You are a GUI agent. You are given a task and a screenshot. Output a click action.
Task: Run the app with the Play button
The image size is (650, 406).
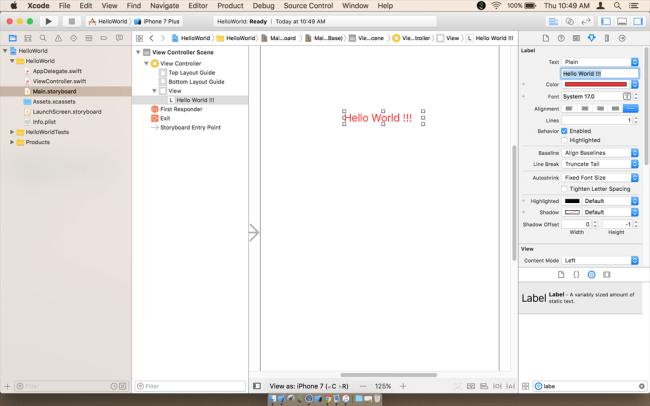coord(49,21)
